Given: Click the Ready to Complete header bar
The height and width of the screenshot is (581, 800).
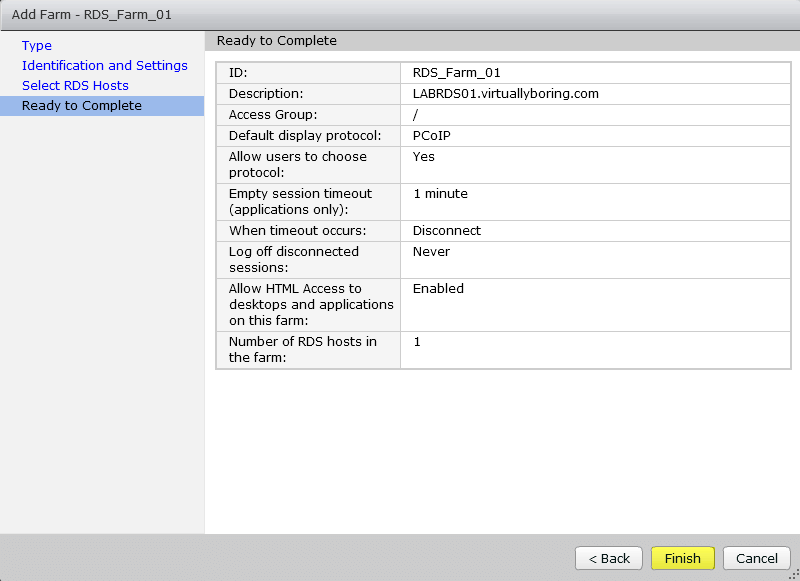Looking at the screenshot, I should coord(400,40).
